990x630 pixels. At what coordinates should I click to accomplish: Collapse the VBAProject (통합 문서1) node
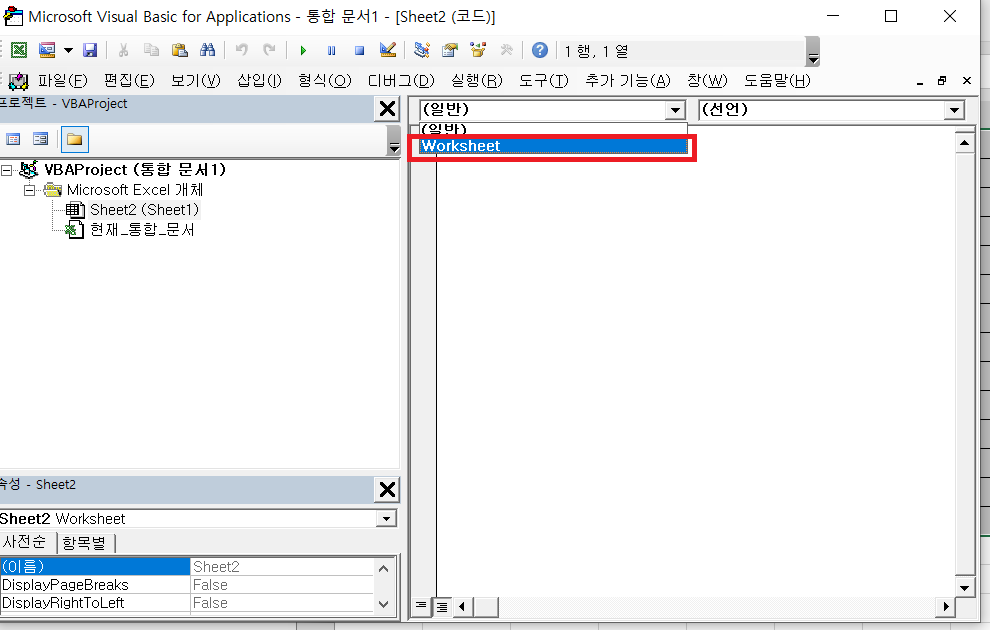6,170
